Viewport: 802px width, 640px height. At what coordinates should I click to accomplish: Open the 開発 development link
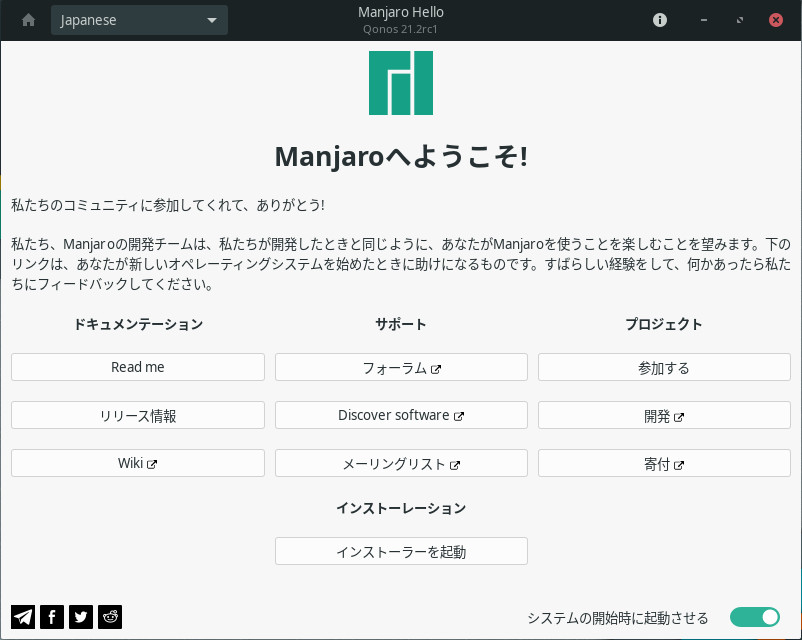[x=664, y=415]
